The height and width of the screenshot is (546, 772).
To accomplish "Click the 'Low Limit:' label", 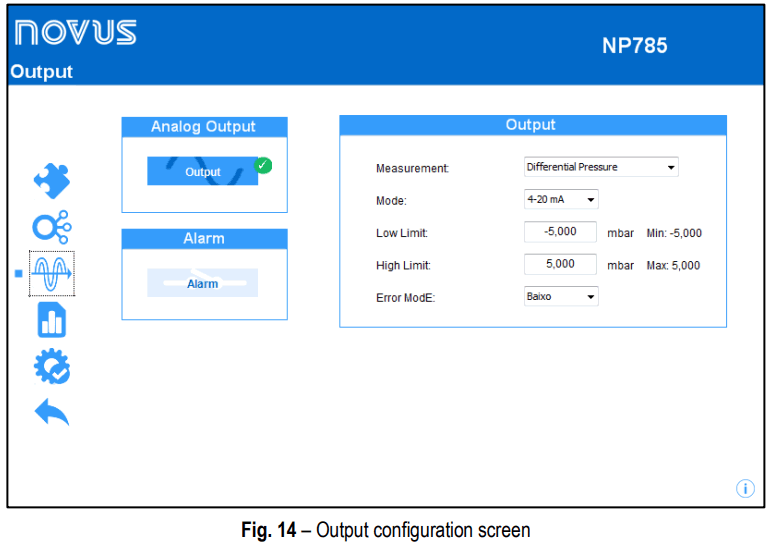I will 402,233.
